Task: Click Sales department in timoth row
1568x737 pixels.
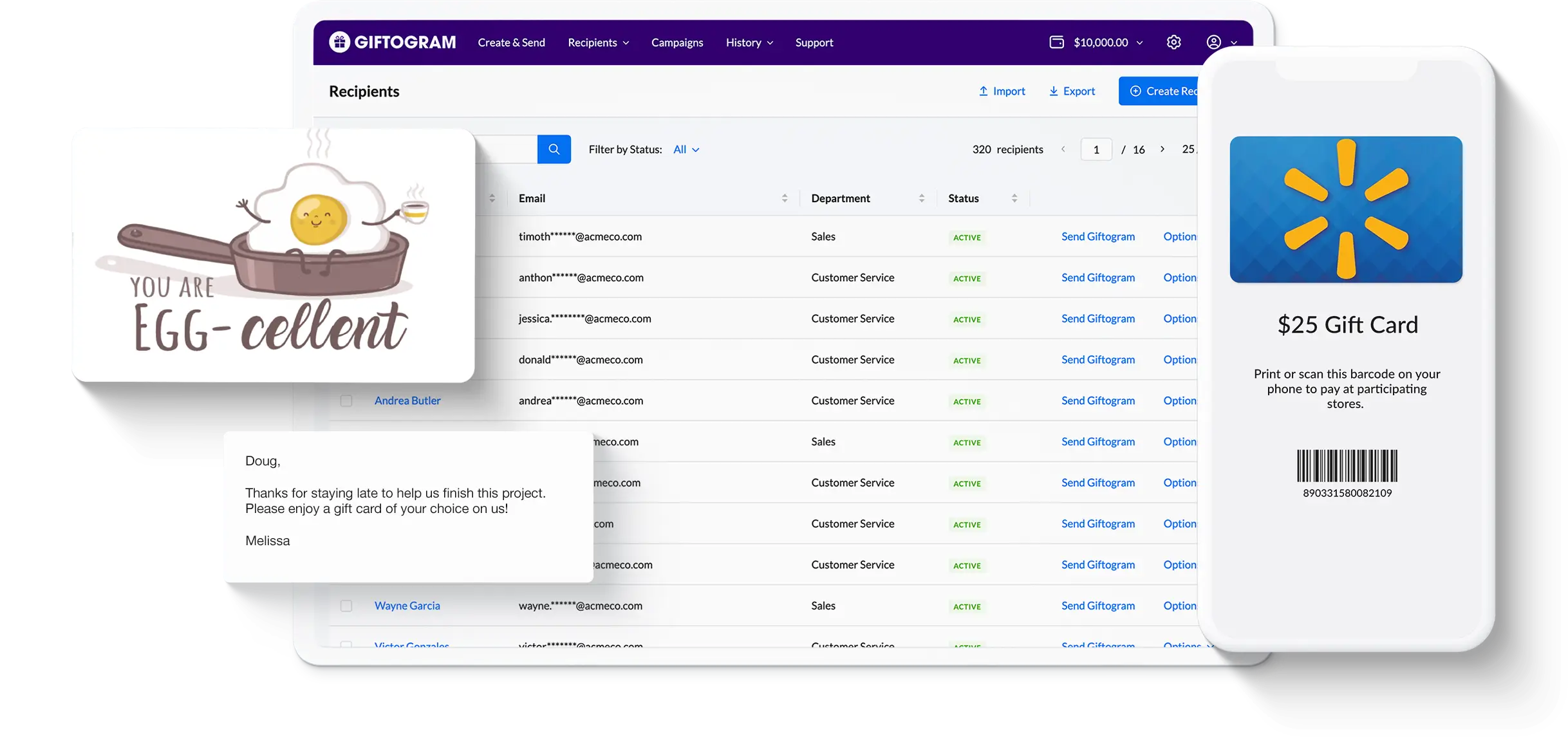Action: click(823, 236)
